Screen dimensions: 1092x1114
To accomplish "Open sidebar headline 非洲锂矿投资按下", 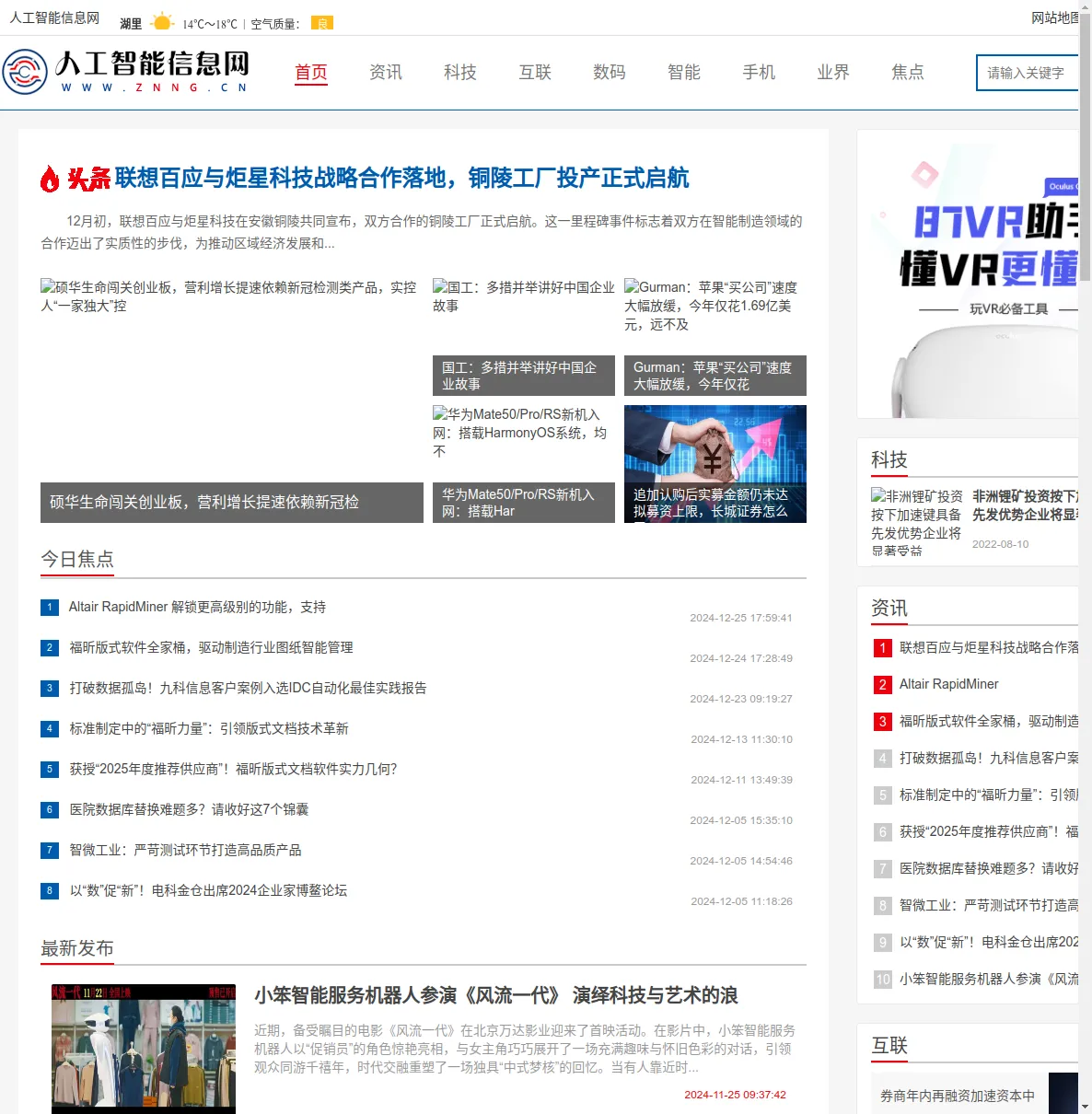I will tap(1025, 505).
